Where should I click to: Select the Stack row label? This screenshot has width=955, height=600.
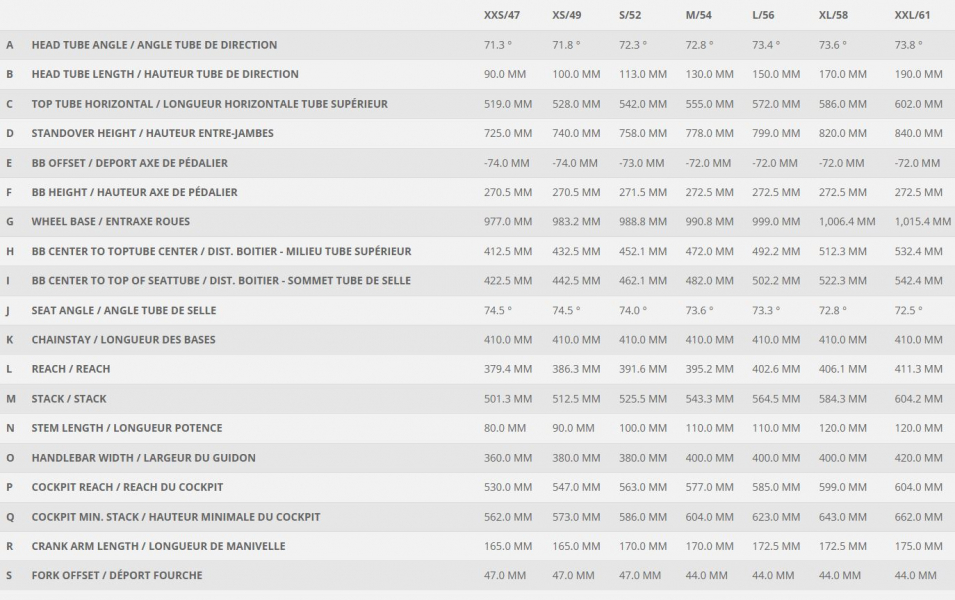(69, 399)
